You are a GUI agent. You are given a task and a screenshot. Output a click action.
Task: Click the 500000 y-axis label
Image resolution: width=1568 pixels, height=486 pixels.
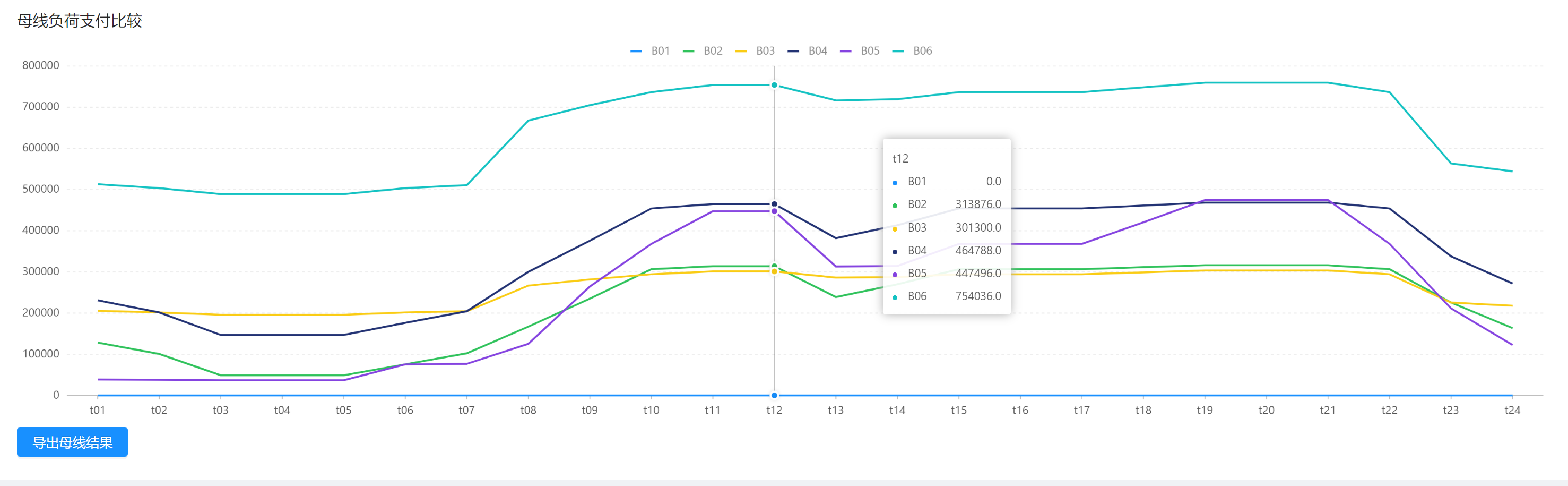click(41, 189)
